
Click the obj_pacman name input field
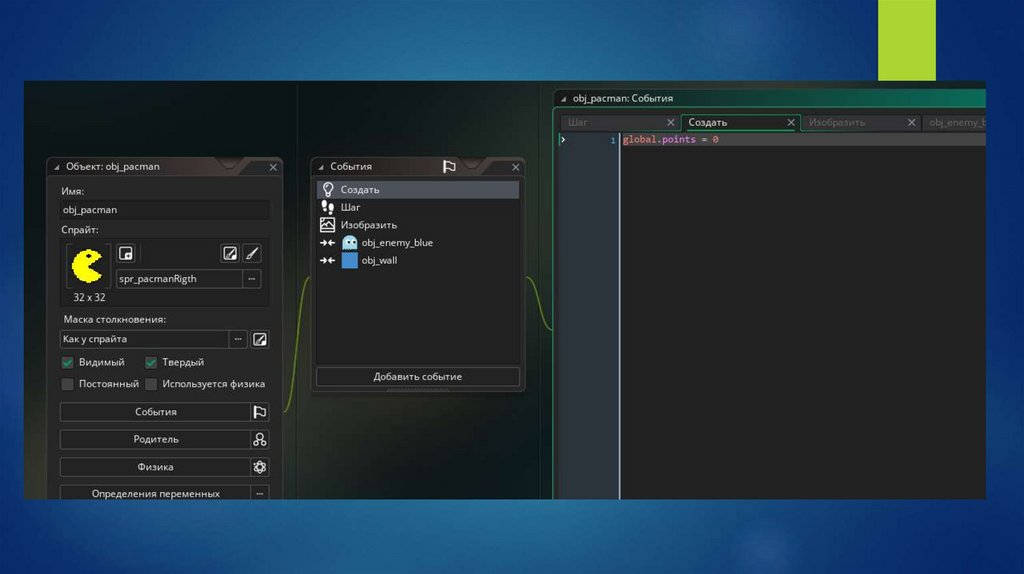pos(164,210)
